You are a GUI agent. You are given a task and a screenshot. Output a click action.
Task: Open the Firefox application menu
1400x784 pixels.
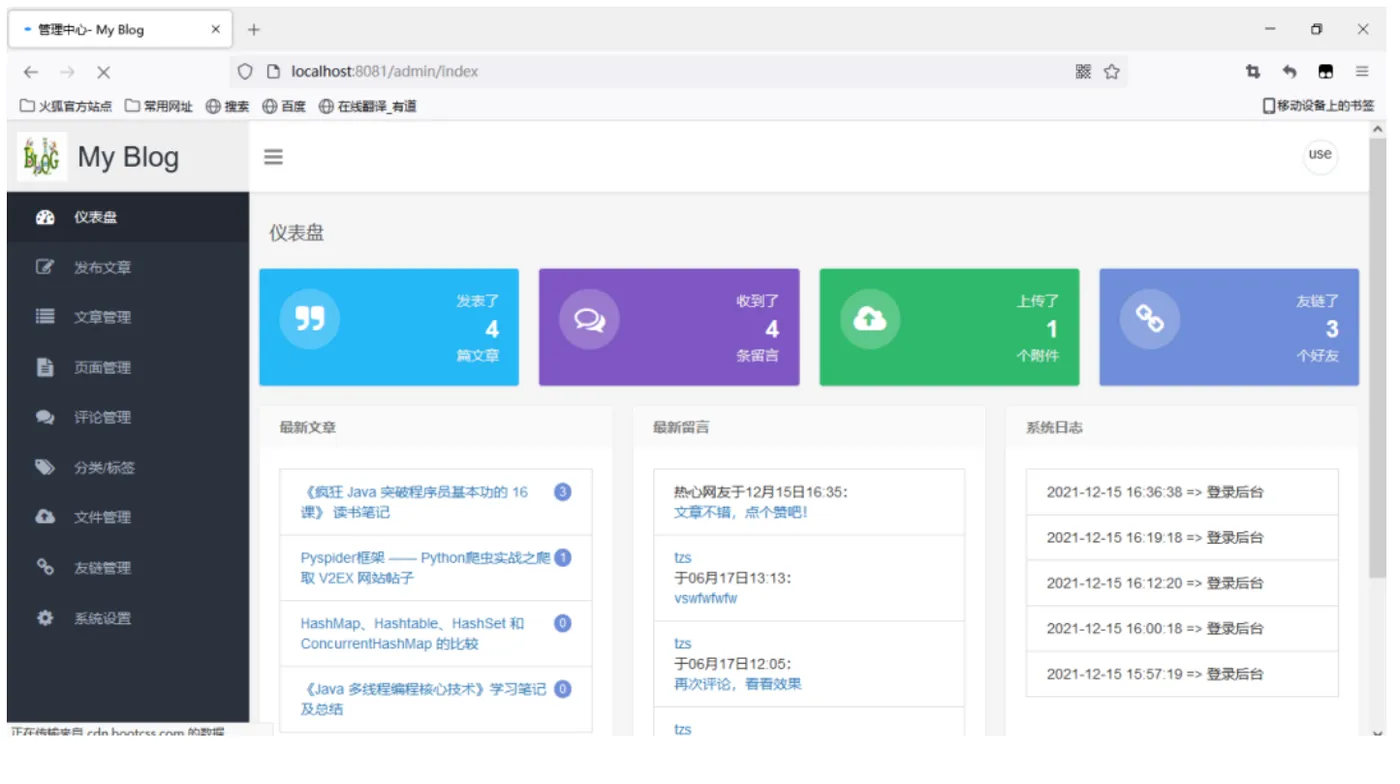point(1362,71)
